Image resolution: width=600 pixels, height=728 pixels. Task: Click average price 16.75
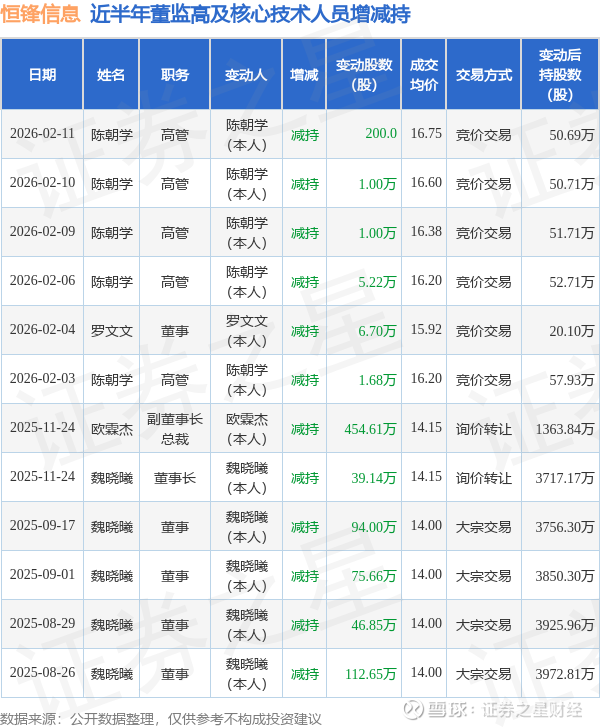pos(426,134)
